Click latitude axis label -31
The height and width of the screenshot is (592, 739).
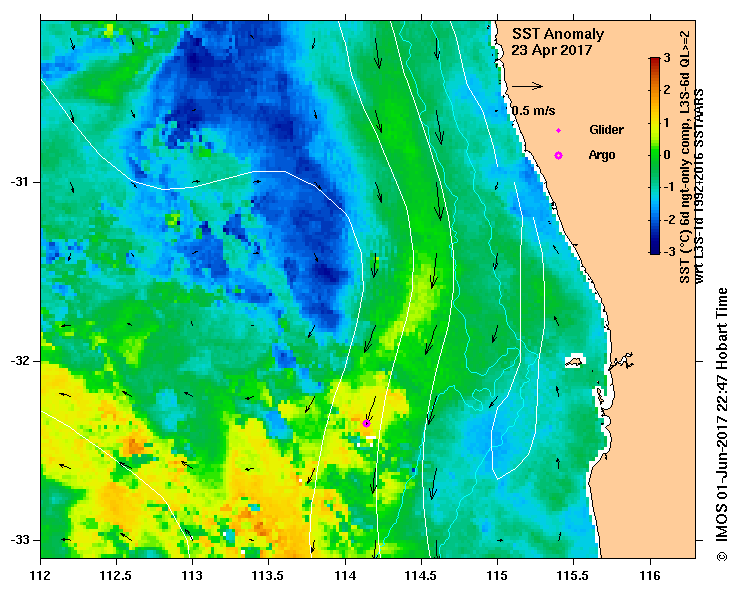(19, 181)
